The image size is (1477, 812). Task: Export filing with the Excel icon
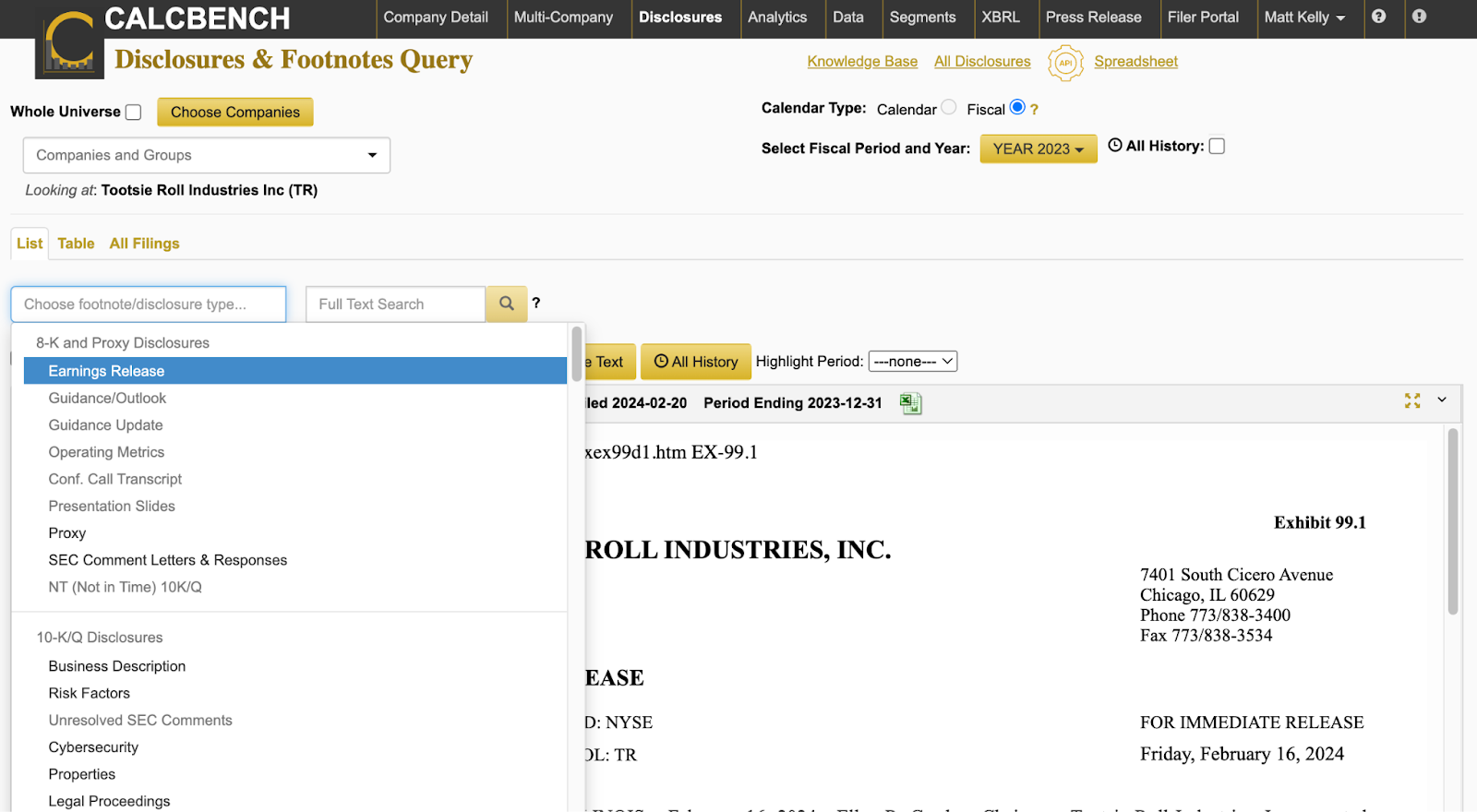[910, 403]
